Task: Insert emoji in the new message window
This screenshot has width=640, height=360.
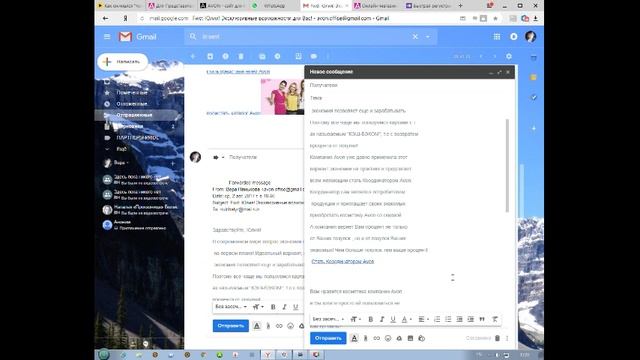Action: [x=388, y=338]
